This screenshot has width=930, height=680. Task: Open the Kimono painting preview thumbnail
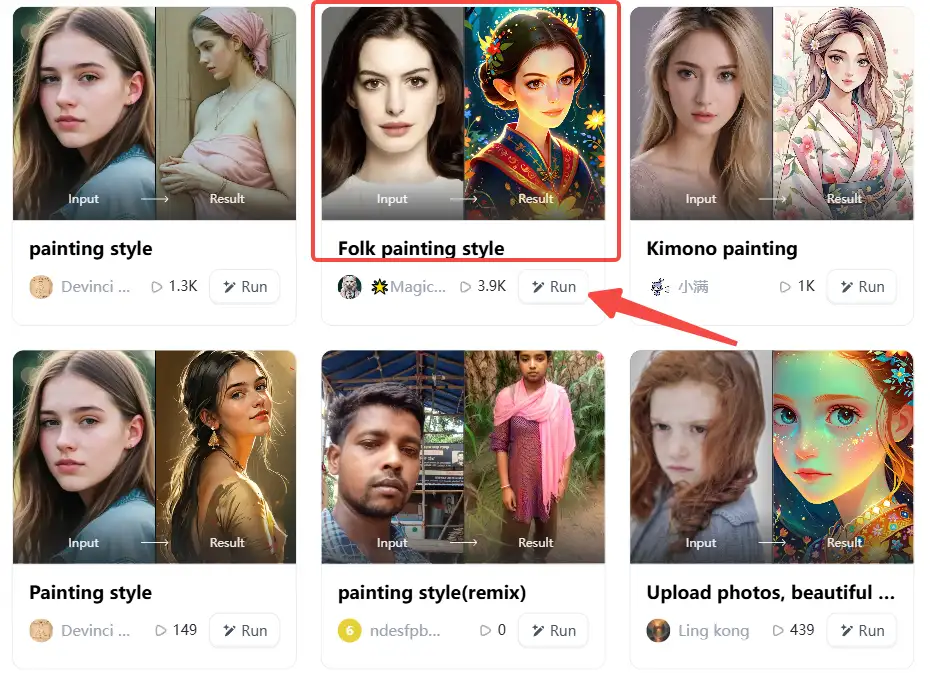[x=771, y=113]
